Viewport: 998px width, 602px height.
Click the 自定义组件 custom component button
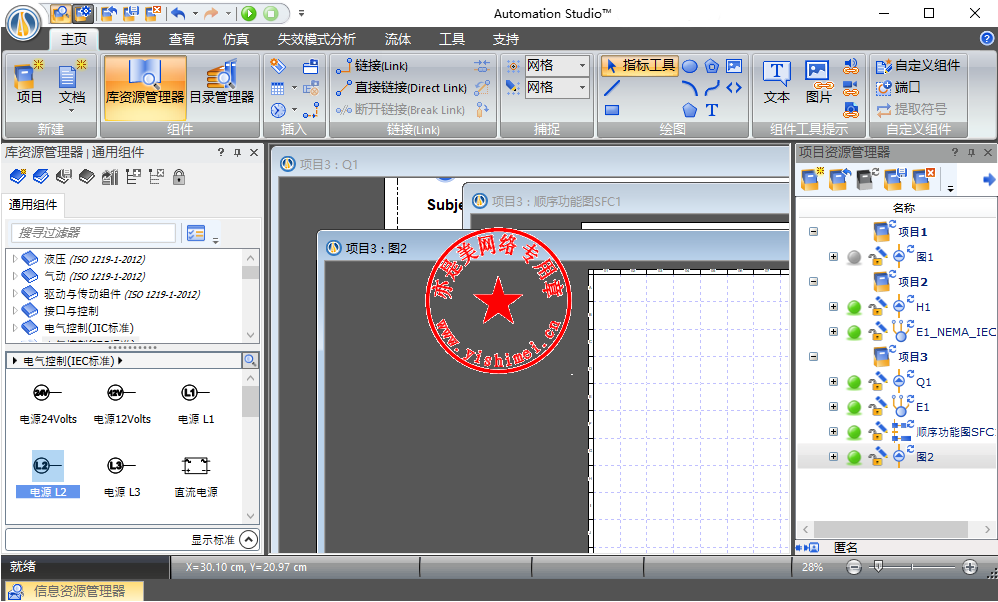918,66
